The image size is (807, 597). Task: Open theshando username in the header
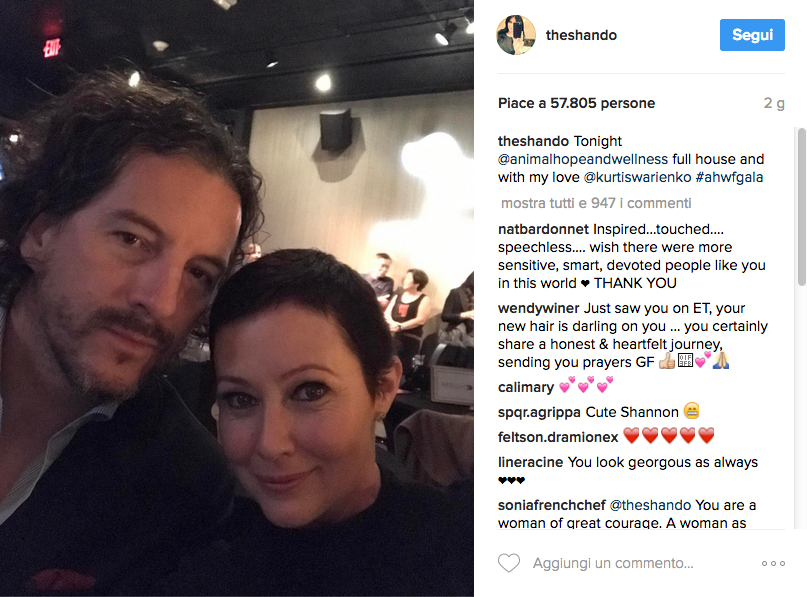click(x=581, y=35)
